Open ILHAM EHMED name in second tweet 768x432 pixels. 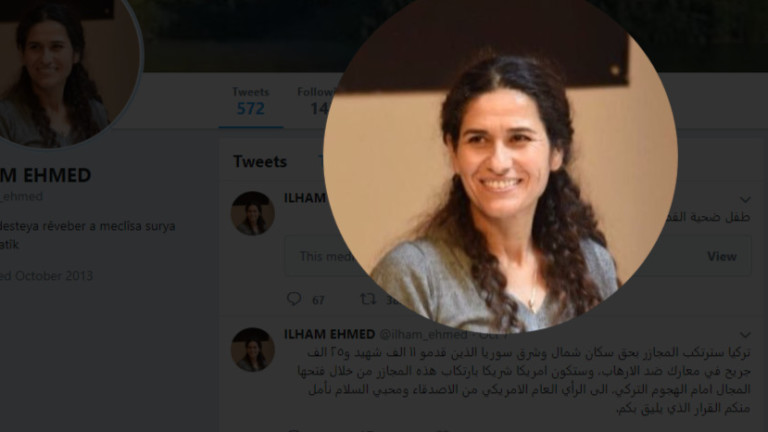click(x=330, y=334)
